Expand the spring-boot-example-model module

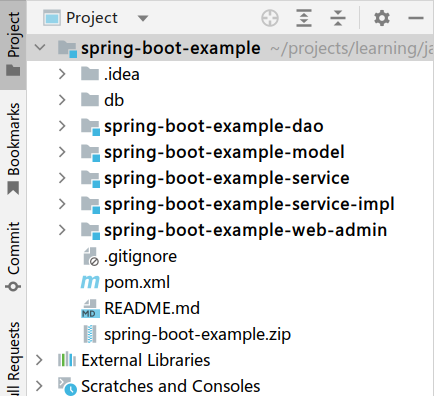pos(62,152)
